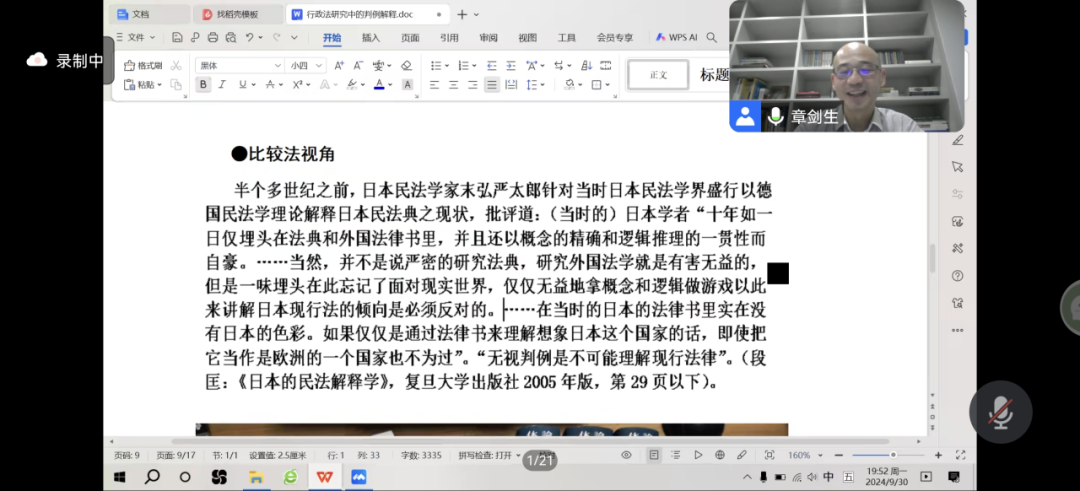This screenshot has width=1080, height=491.
Task: Click the increase font size icon
Action: [x=339, y=65]
